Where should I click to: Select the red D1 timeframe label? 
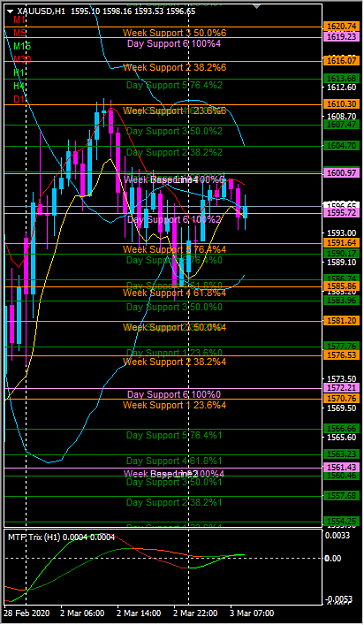[x=19, y=99]
